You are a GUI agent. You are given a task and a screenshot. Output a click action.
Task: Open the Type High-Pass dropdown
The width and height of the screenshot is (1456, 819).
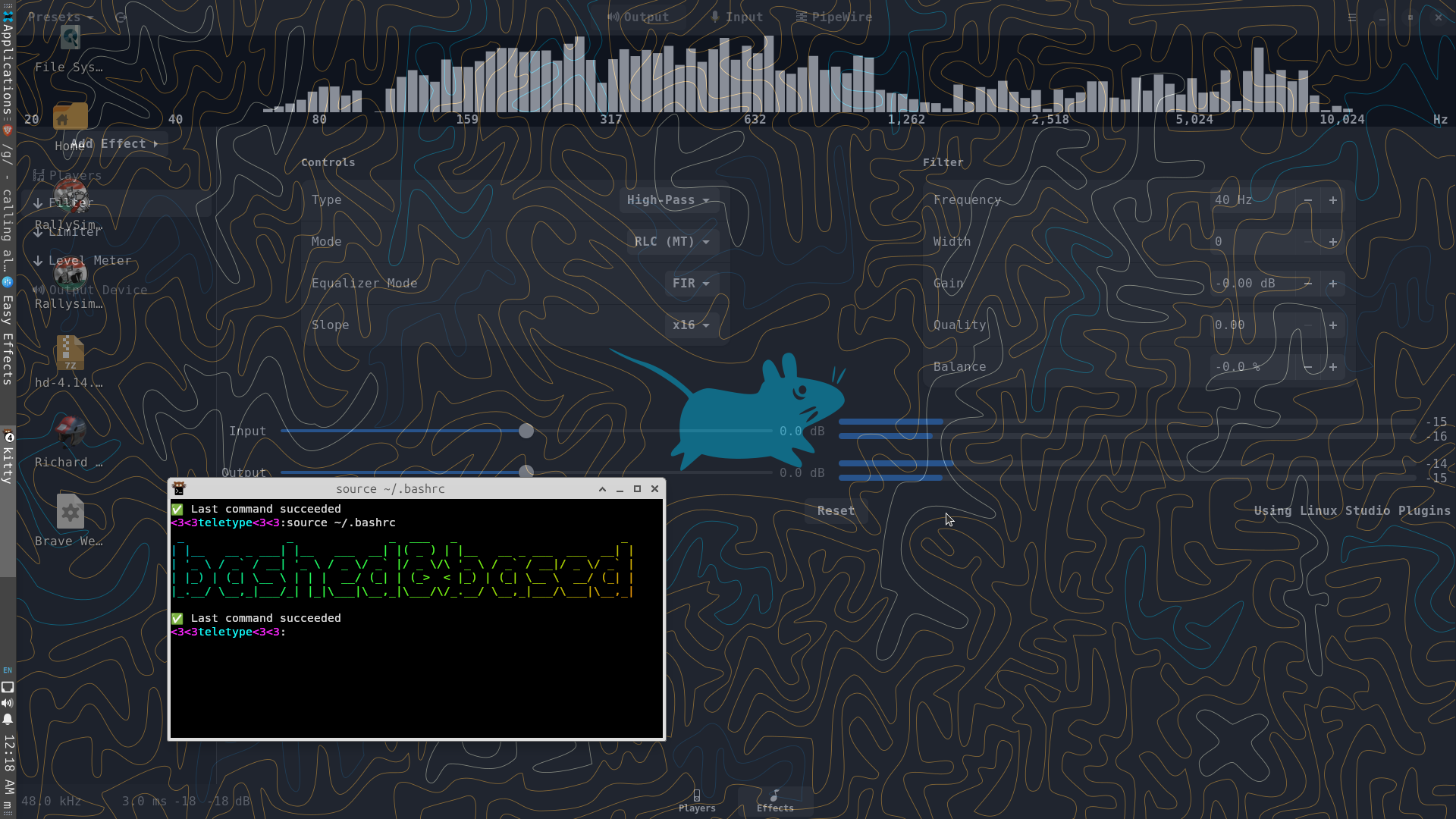point(668,200)
